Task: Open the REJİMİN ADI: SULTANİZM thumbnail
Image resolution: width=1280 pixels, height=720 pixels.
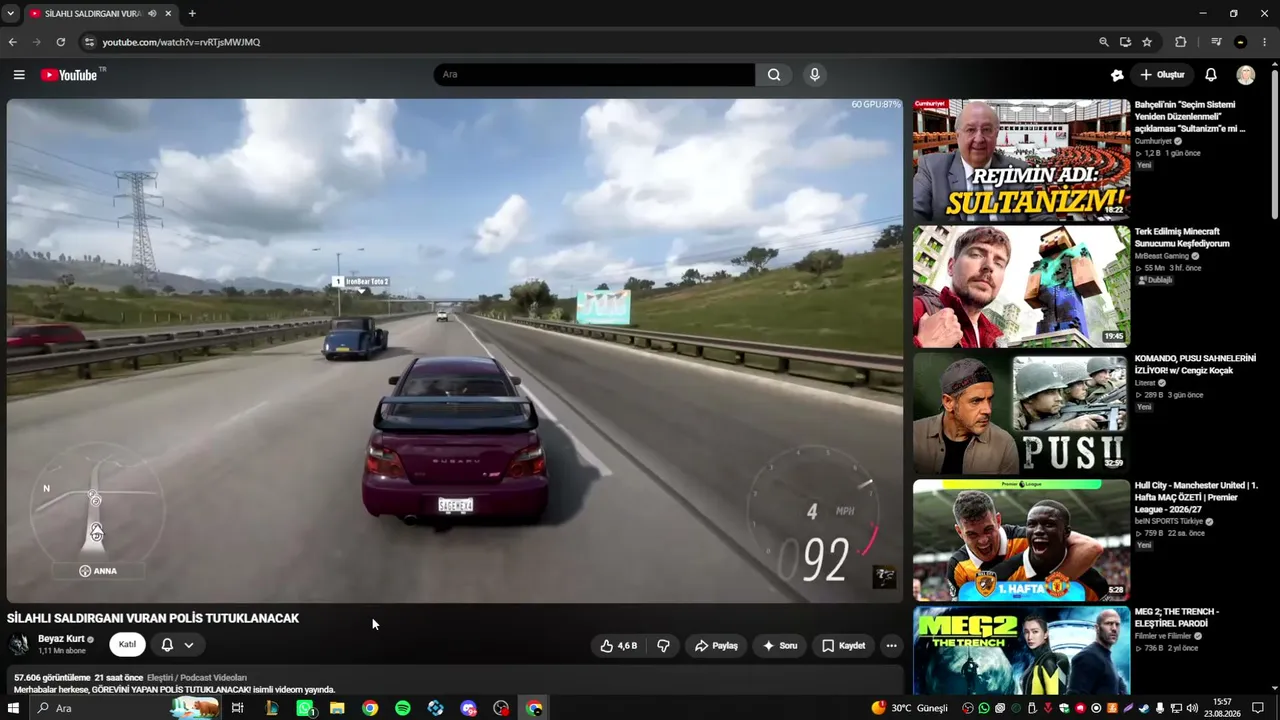Action: [1021, 159]
